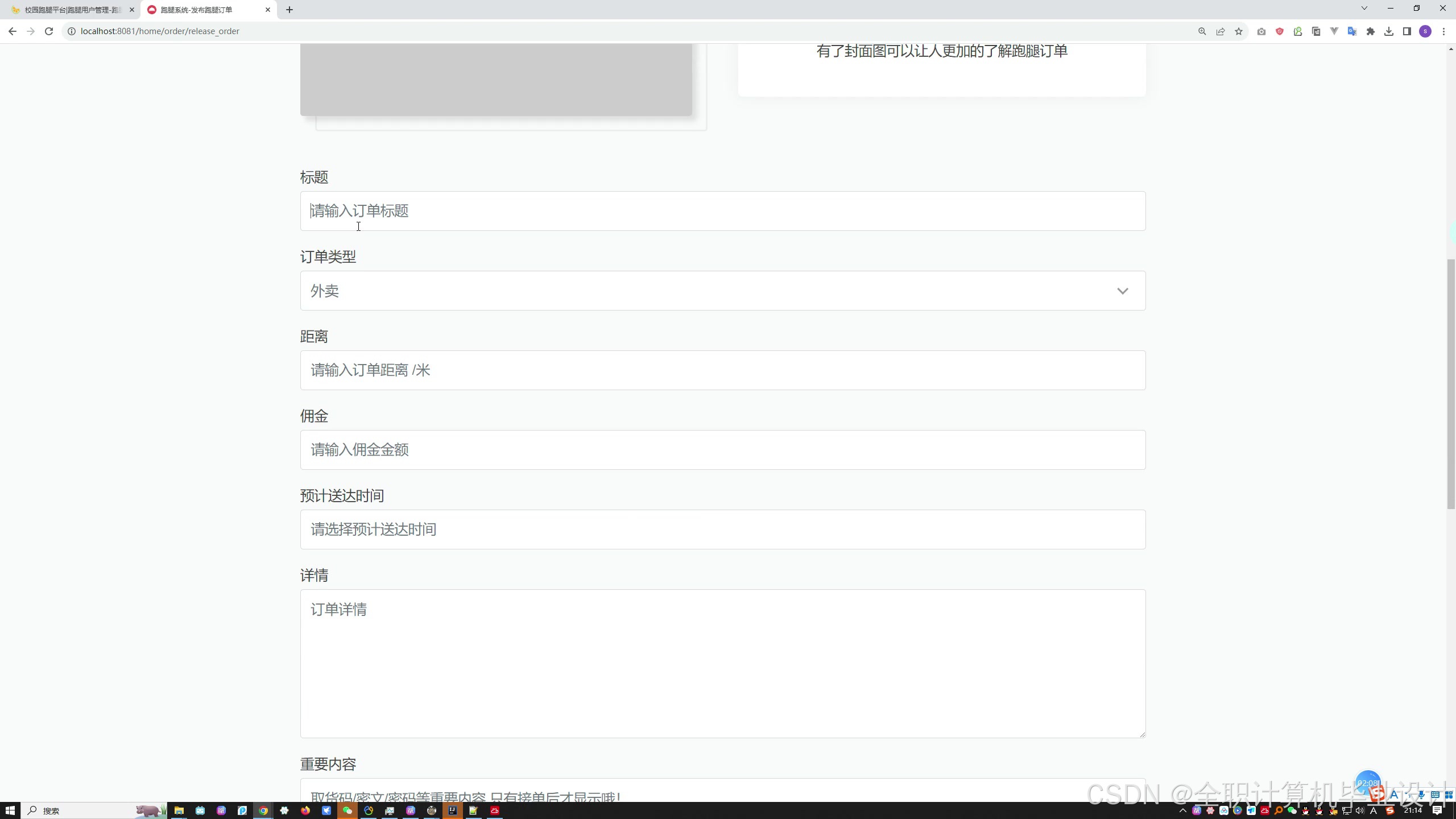
Task: Click the red shield ad-blocker icon
Action: (x=1280, y=31)
